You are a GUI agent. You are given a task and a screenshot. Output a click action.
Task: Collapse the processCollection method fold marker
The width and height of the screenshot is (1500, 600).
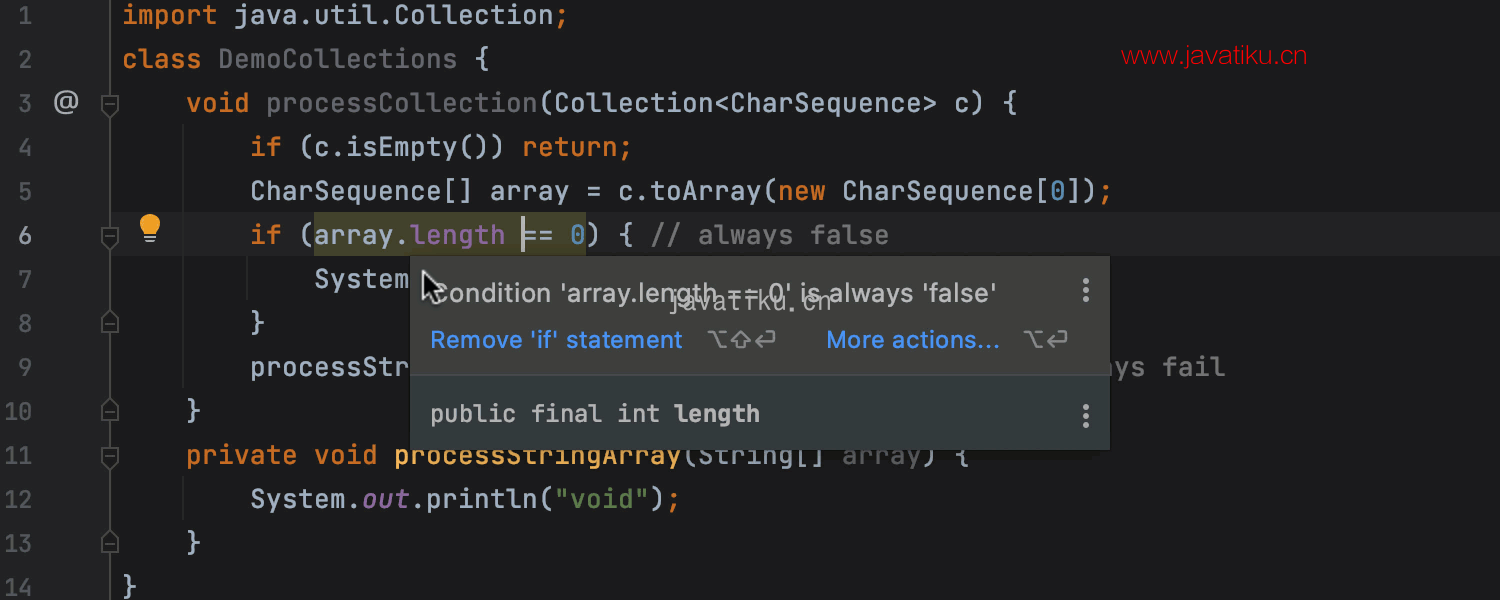pyautogui.click(x=110, y=103)
